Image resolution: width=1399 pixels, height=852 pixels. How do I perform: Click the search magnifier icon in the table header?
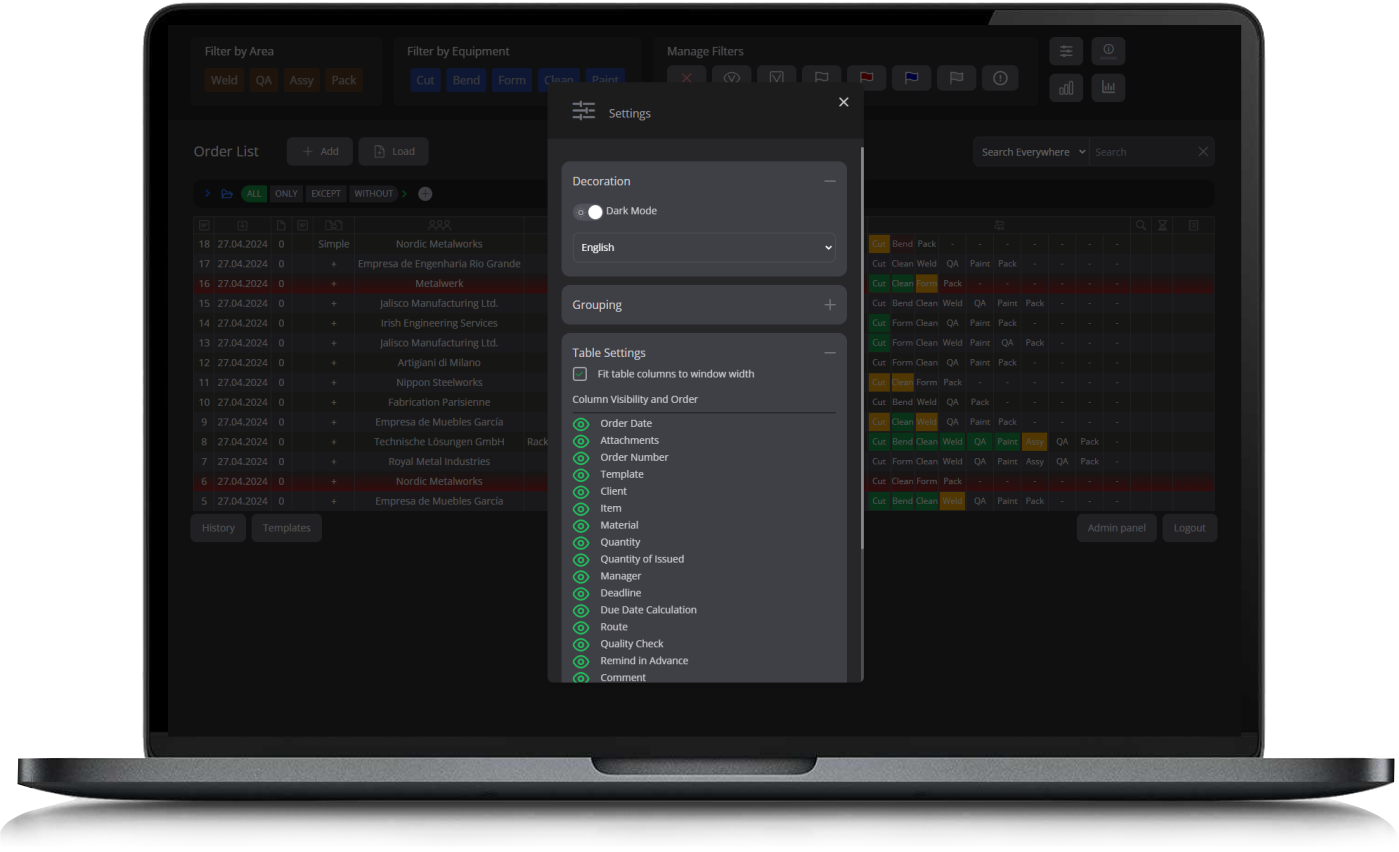pos(1140,225)
